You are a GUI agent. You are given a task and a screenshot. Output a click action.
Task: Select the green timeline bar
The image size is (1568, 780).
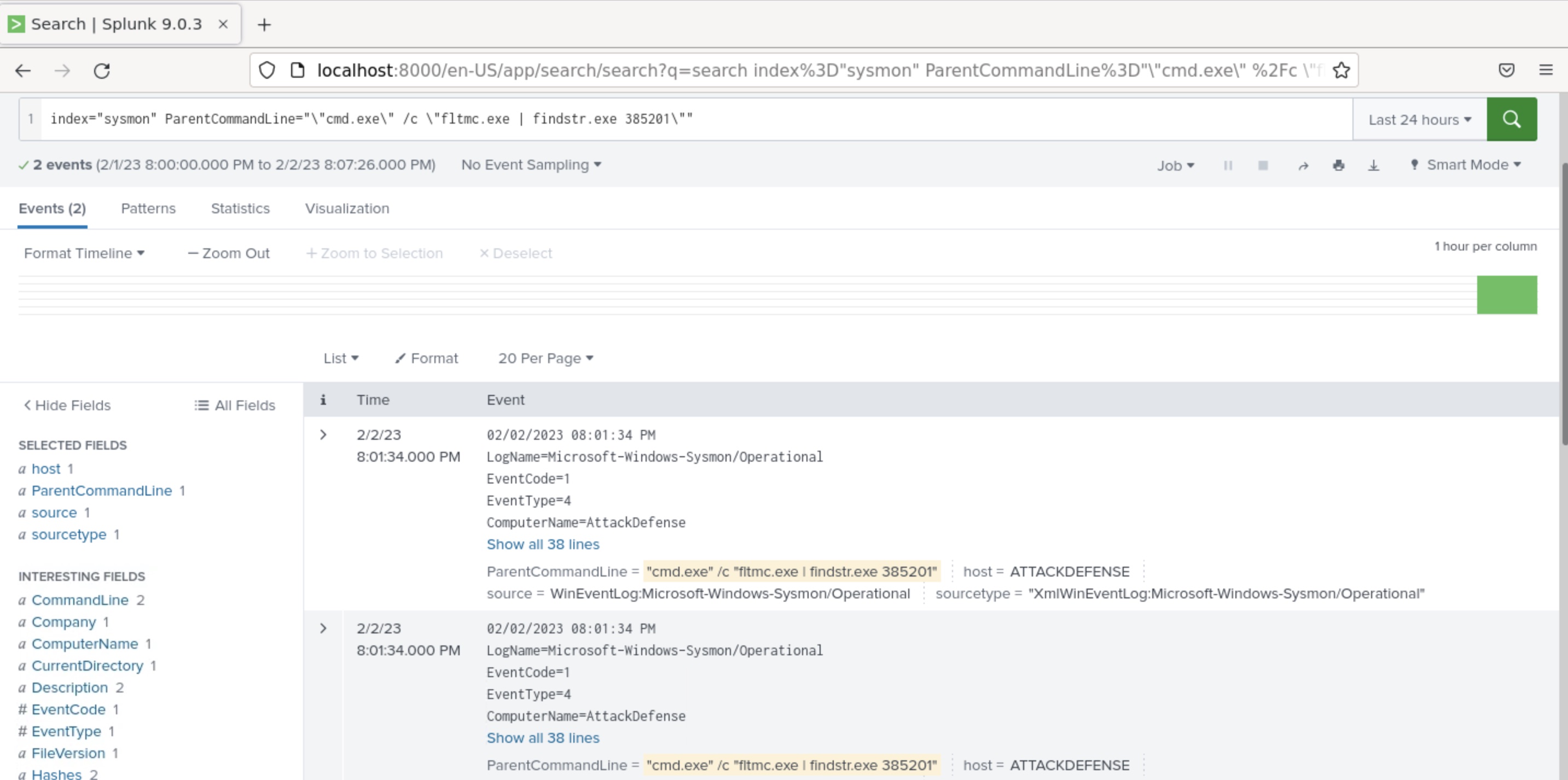tap(1507, 295)
